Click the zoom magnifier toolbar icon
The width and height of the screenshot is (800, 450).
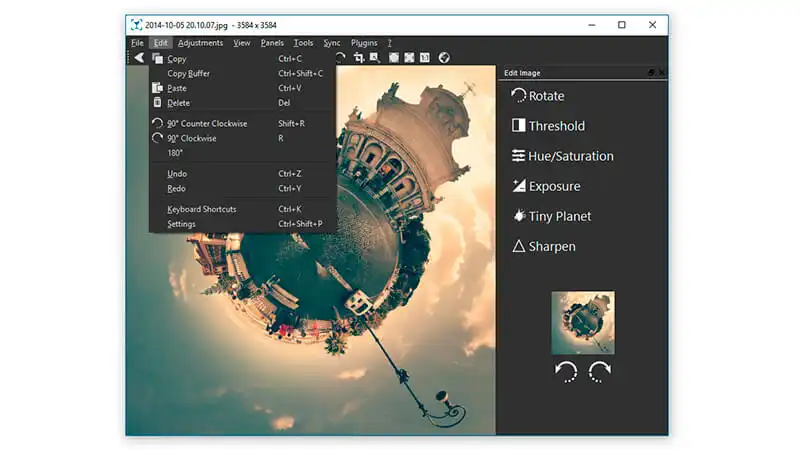[x=375, y=58]
